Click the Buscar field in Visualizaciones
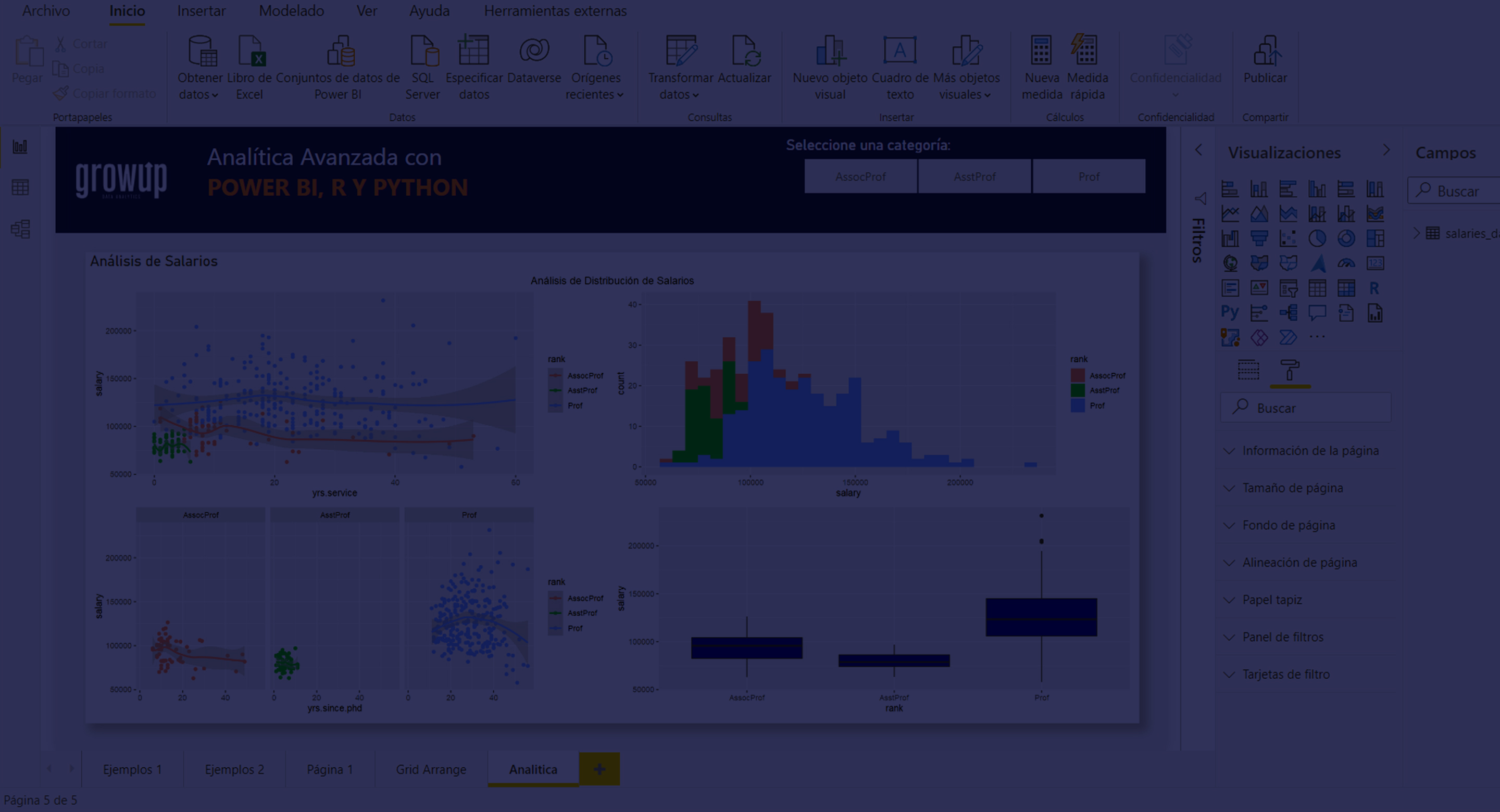Image resolution: width=1500 pixels, height=812 pixels. pos(1306,408)
